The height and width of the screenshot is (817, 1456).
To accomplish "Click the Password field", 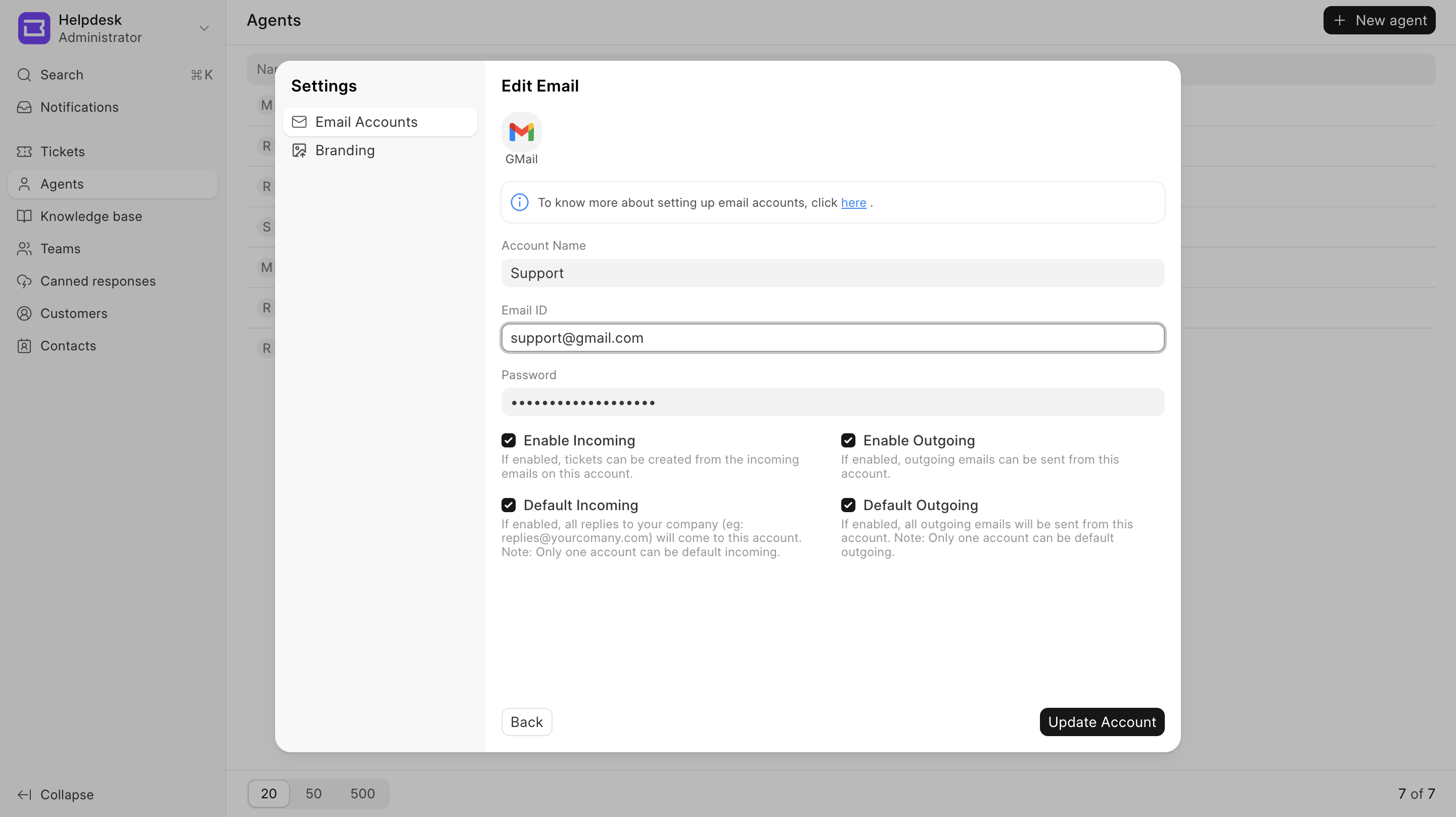I will (833, 402).
